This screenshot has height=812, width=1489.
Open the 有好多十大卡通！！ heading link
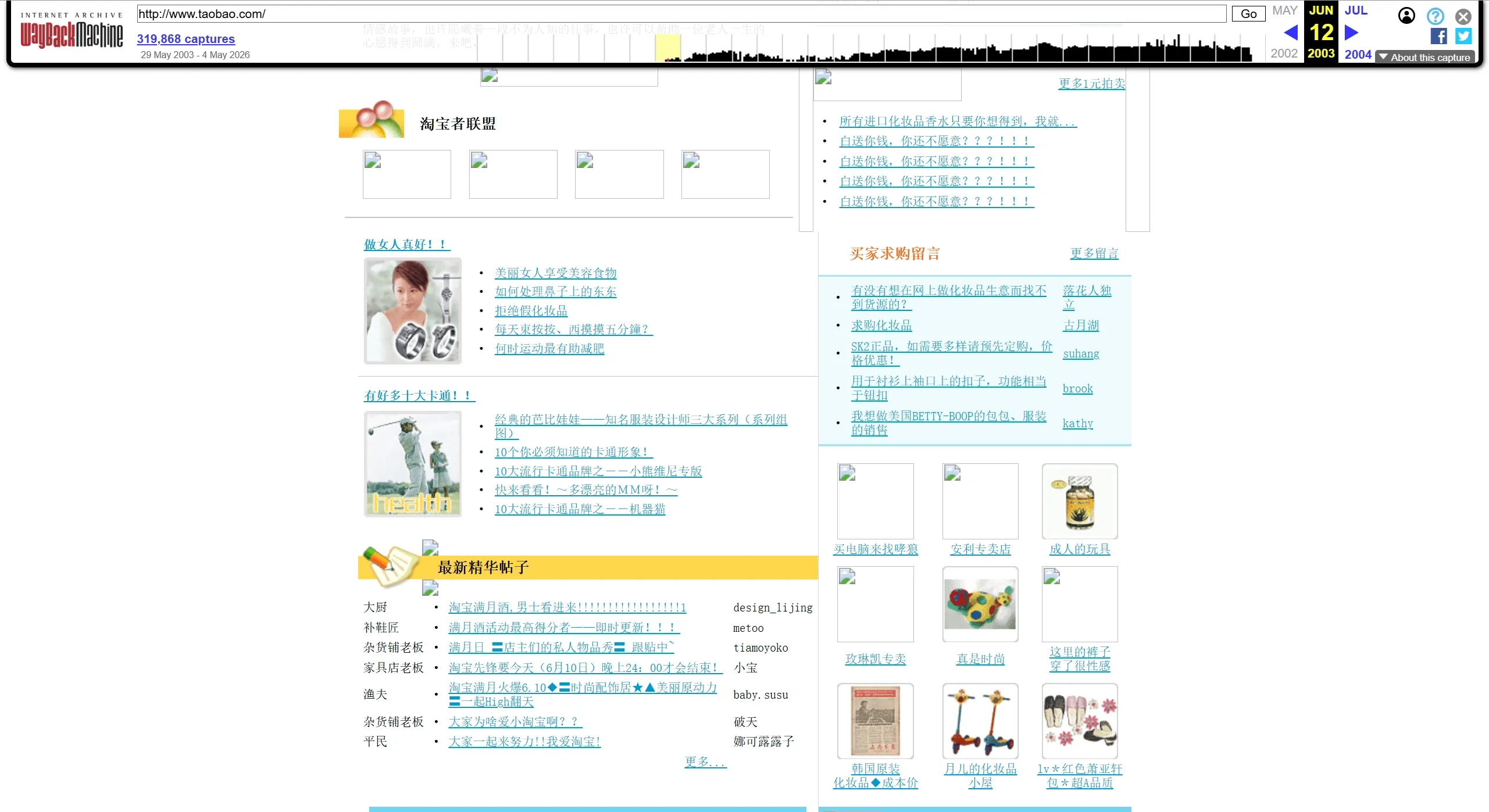pos(419,396)
